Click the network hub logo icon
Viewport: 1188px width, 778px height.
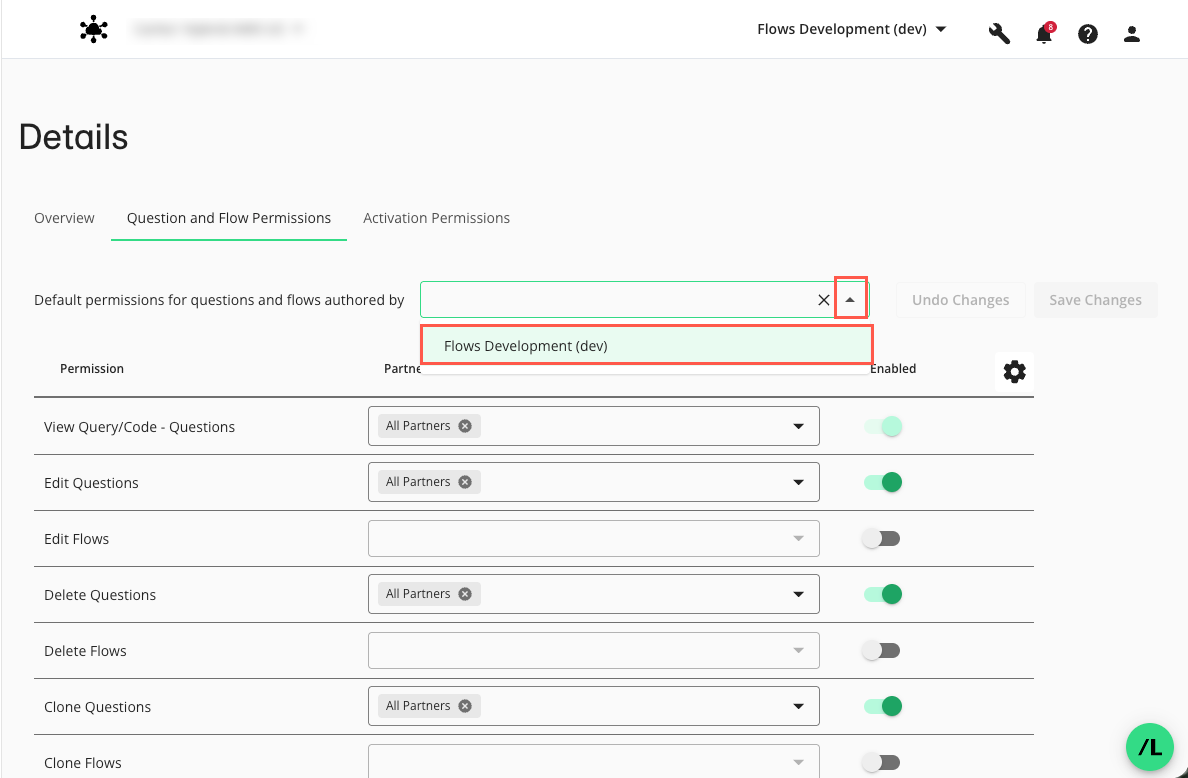(93, 30)
